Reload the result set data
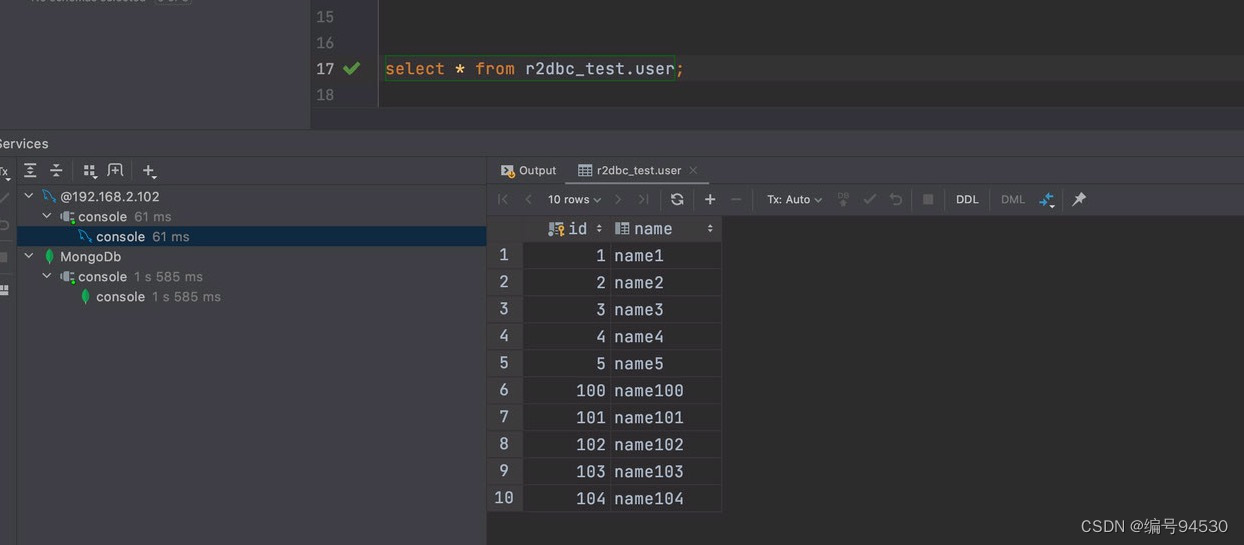This screenshot has height=545, width=1244. 677,199
